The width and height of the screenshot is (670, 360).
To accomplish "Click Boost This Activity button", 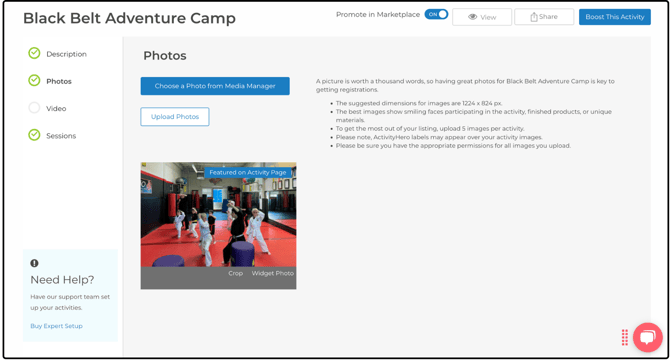I will tap(614, 17).
